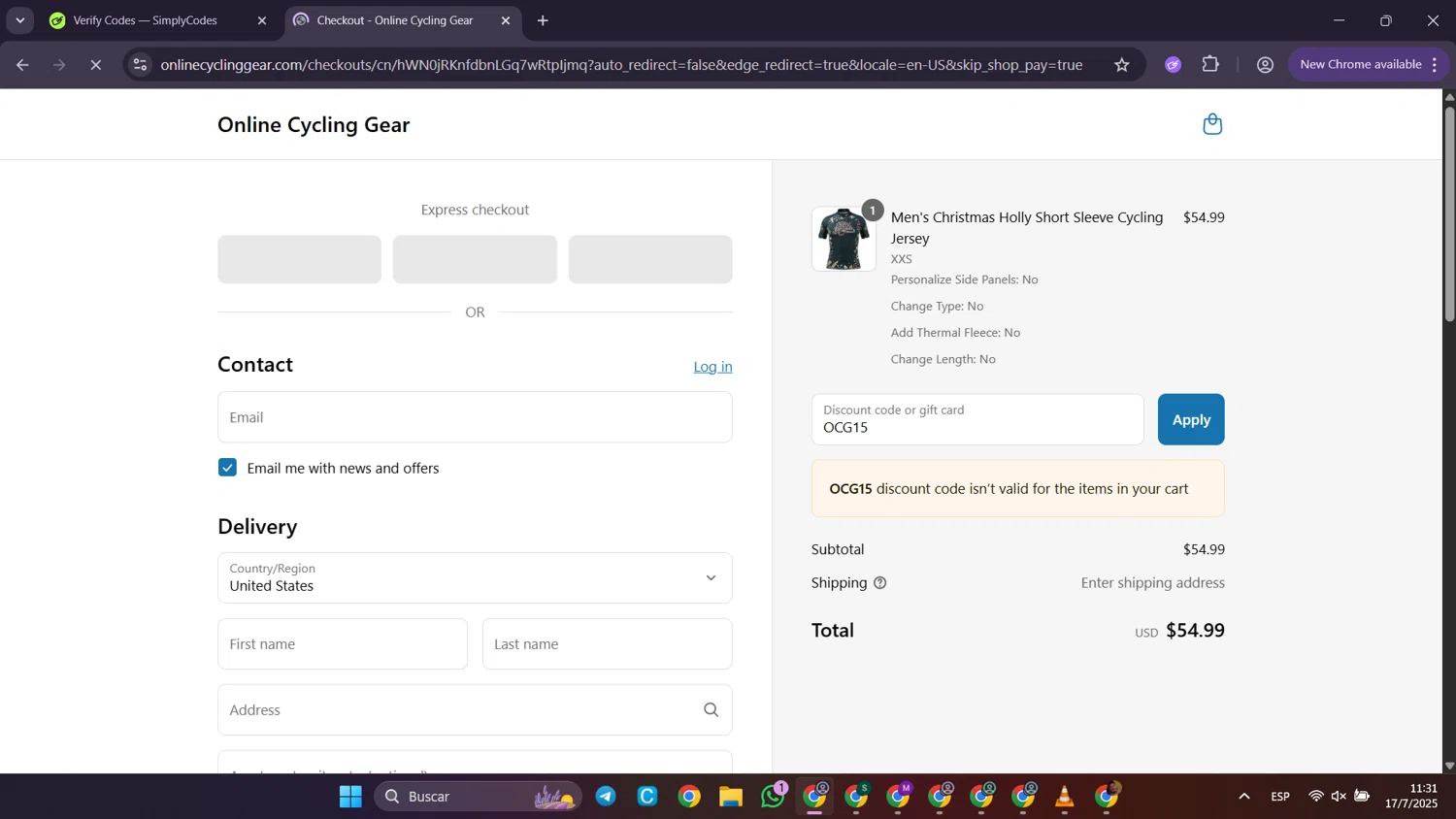Open Windows Start menu
Image resolution: width=1456 pixels, height=819 pixels.
point(350,797)
